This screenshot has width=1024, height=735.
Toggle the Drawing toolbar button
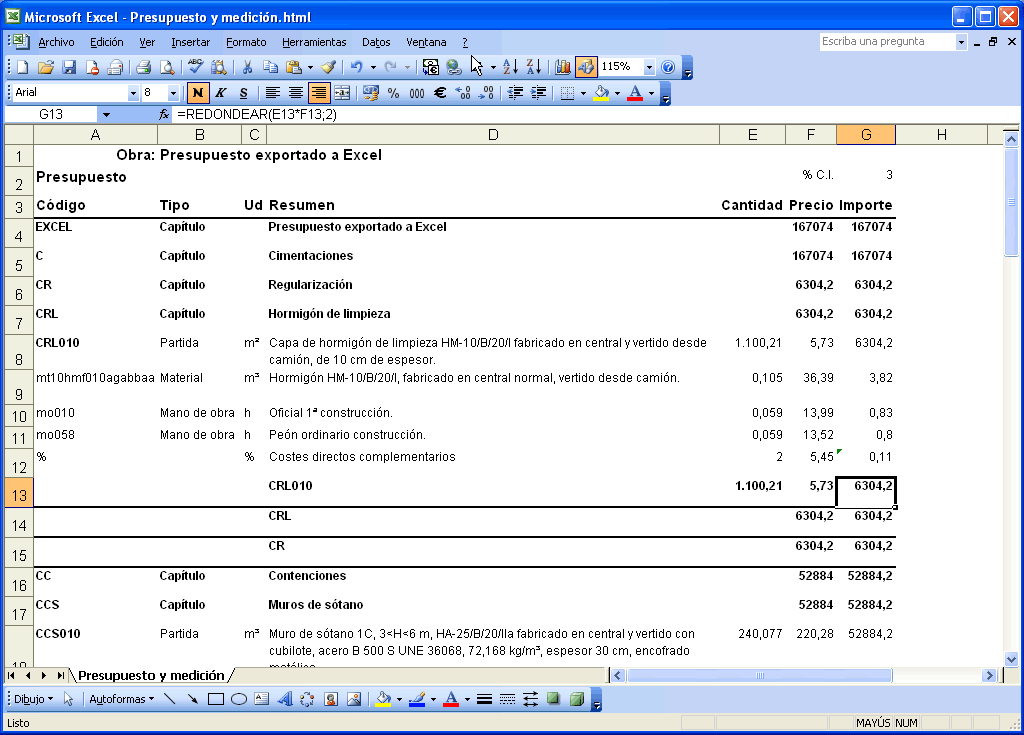[586, 67]
